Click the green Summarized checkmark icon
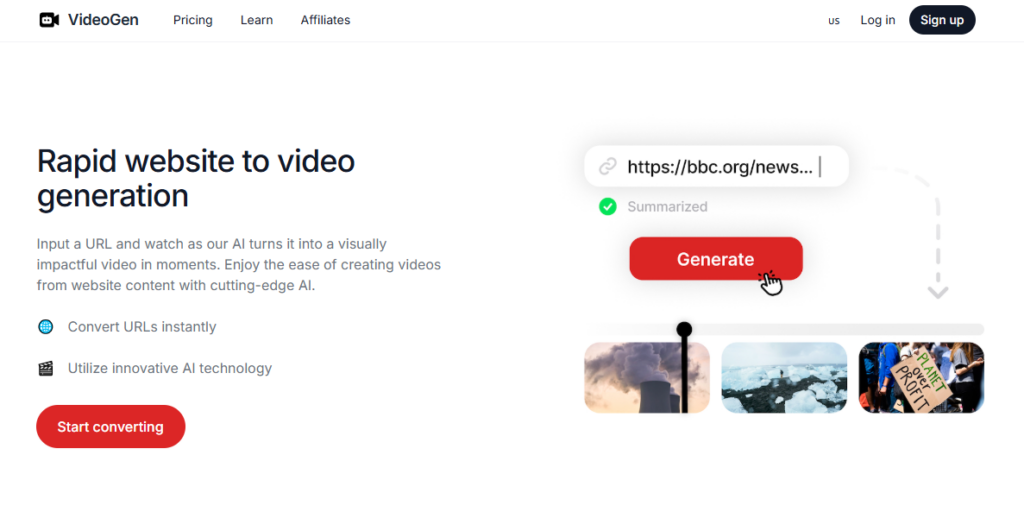The height and width of the screenshot is (531, 1024). pos(608,206)
